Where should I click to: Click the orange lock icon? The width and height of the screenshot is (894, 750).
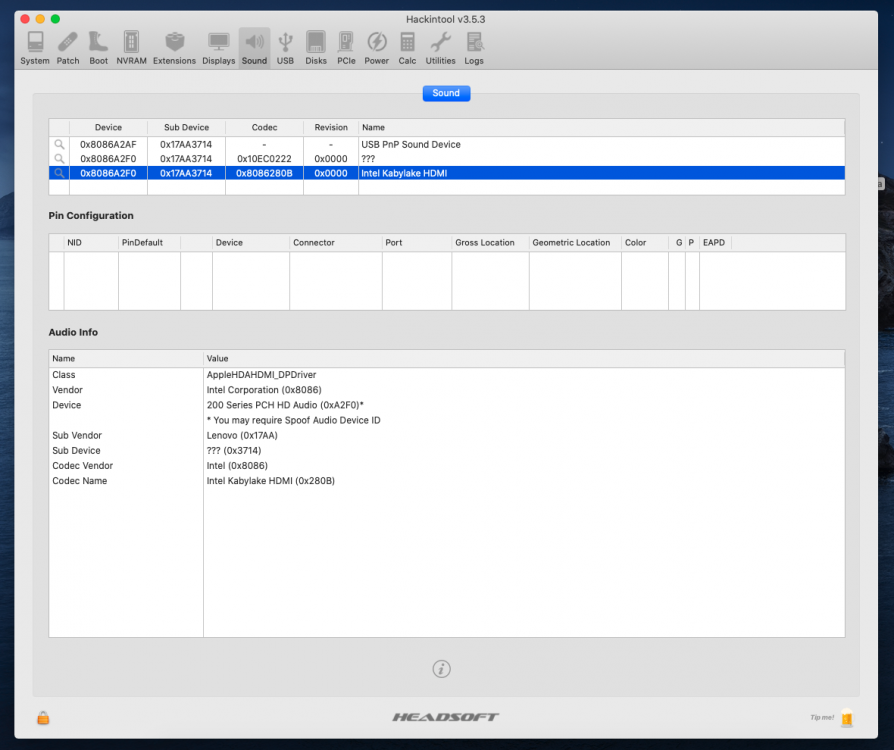pos(43,717)
